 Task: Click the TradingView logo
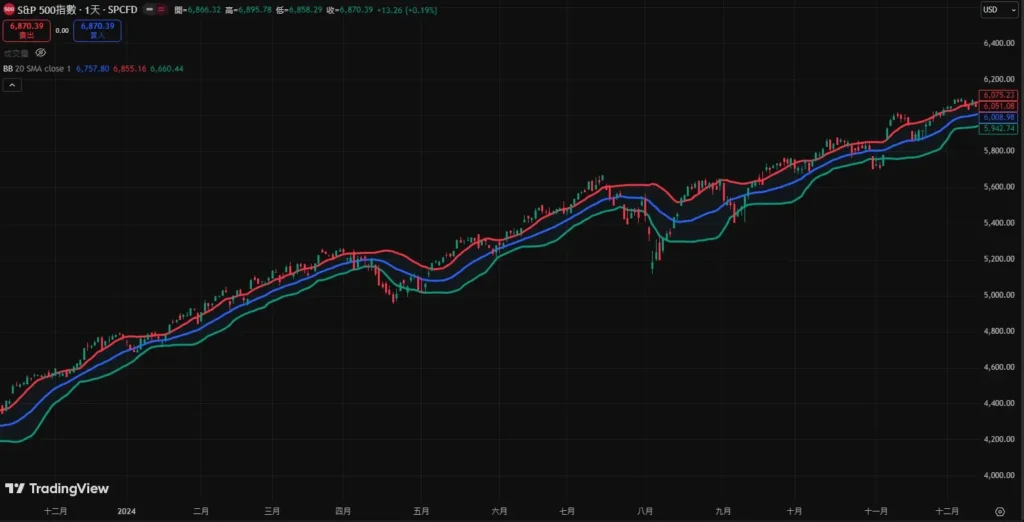[57, 489]
